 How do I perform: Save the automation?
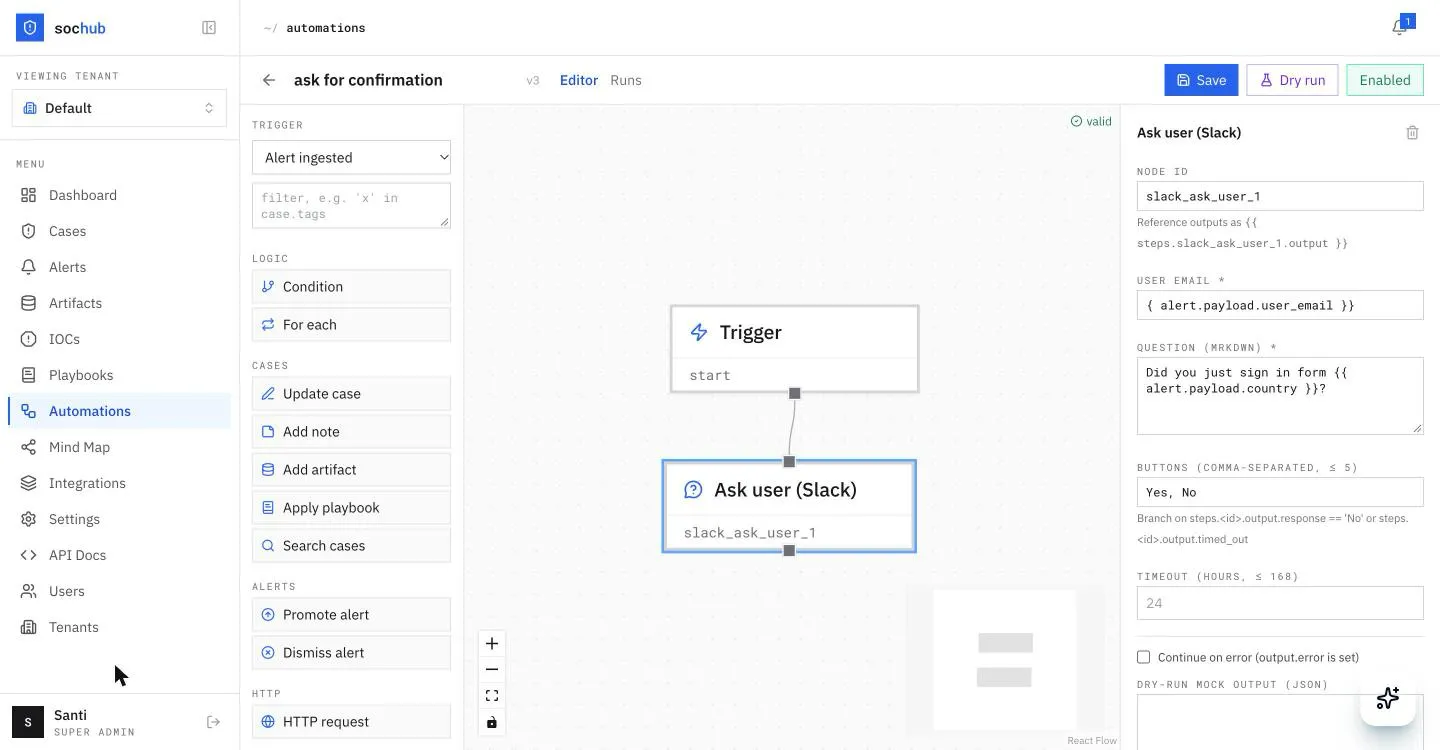(x=1201, y=80)
